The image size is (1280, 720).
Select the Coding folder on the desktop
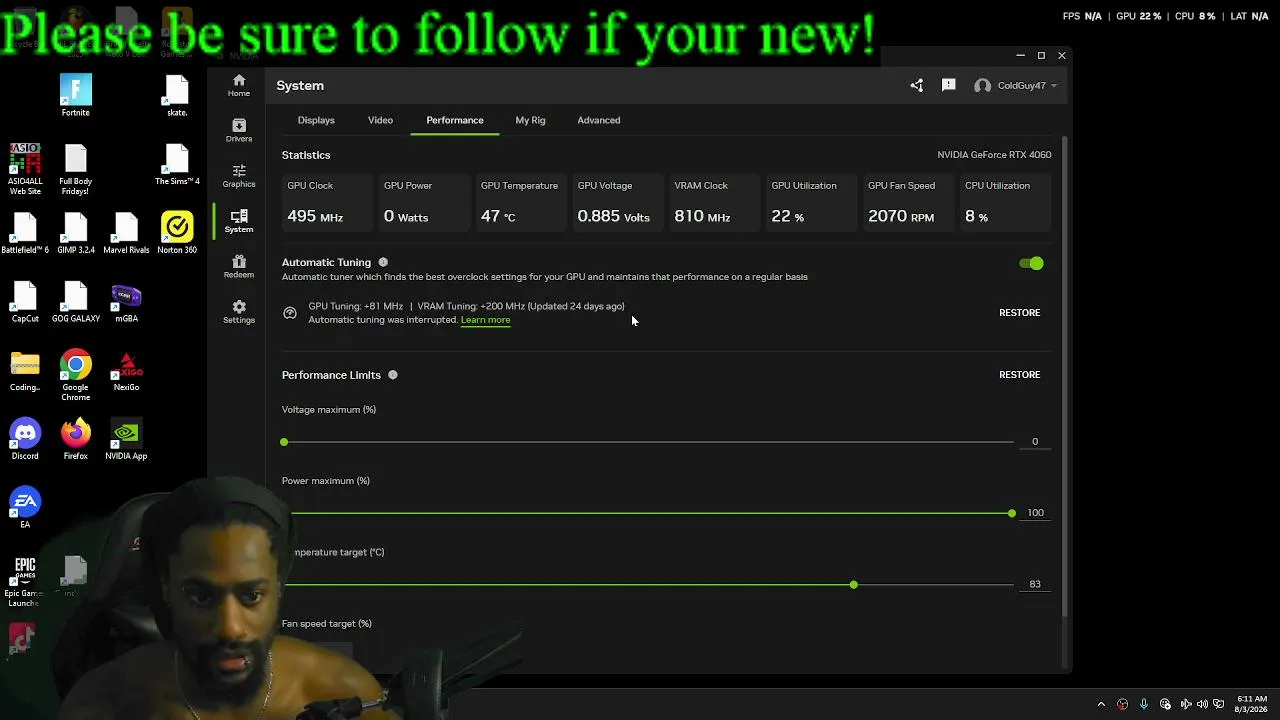[25, 372]
